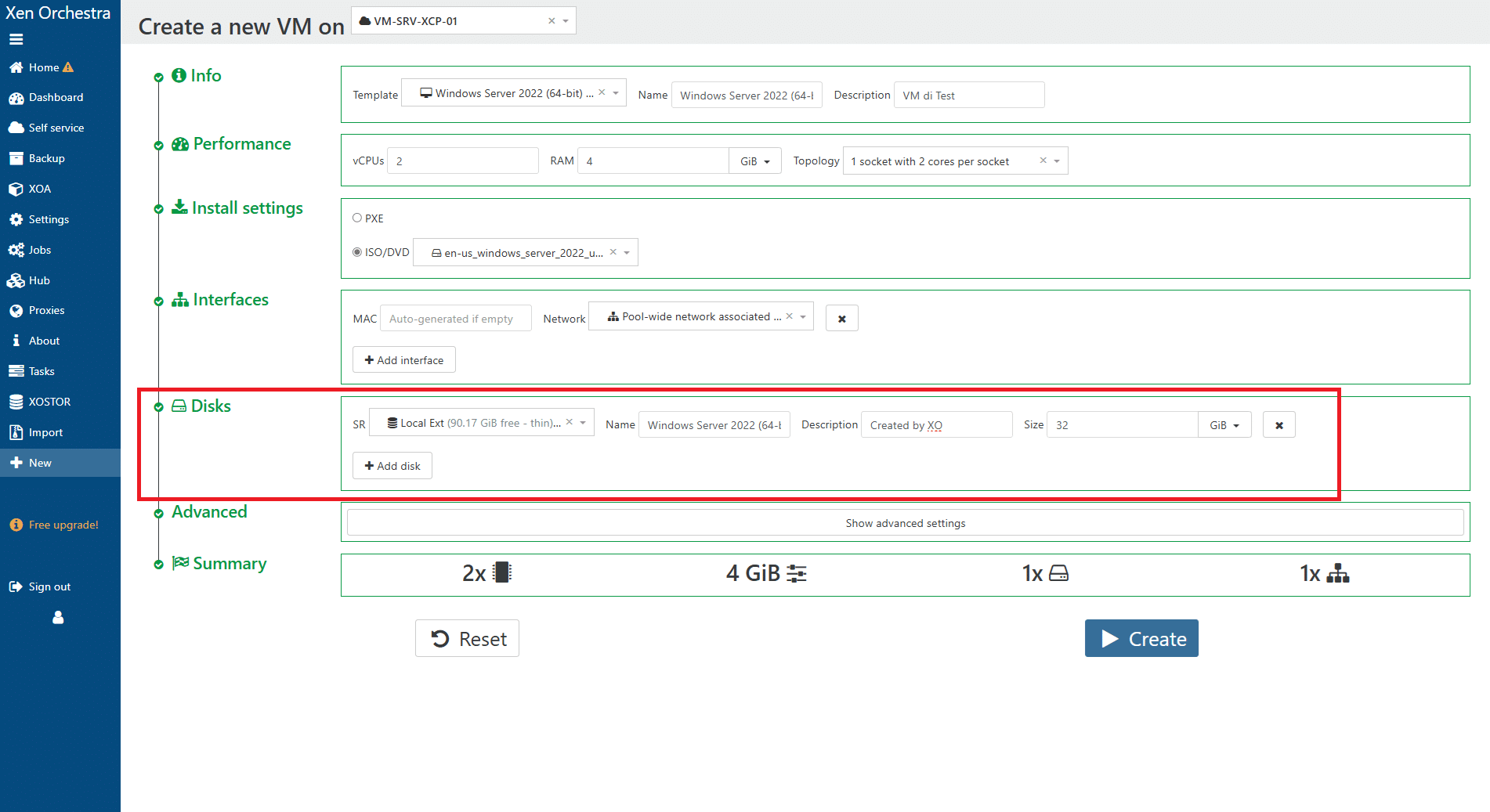Image resolution: width=1490 pixels, height=812 pixels.
Task: Remove the network interface with x button
Action: pyautogui.click(x=842, y=319)
